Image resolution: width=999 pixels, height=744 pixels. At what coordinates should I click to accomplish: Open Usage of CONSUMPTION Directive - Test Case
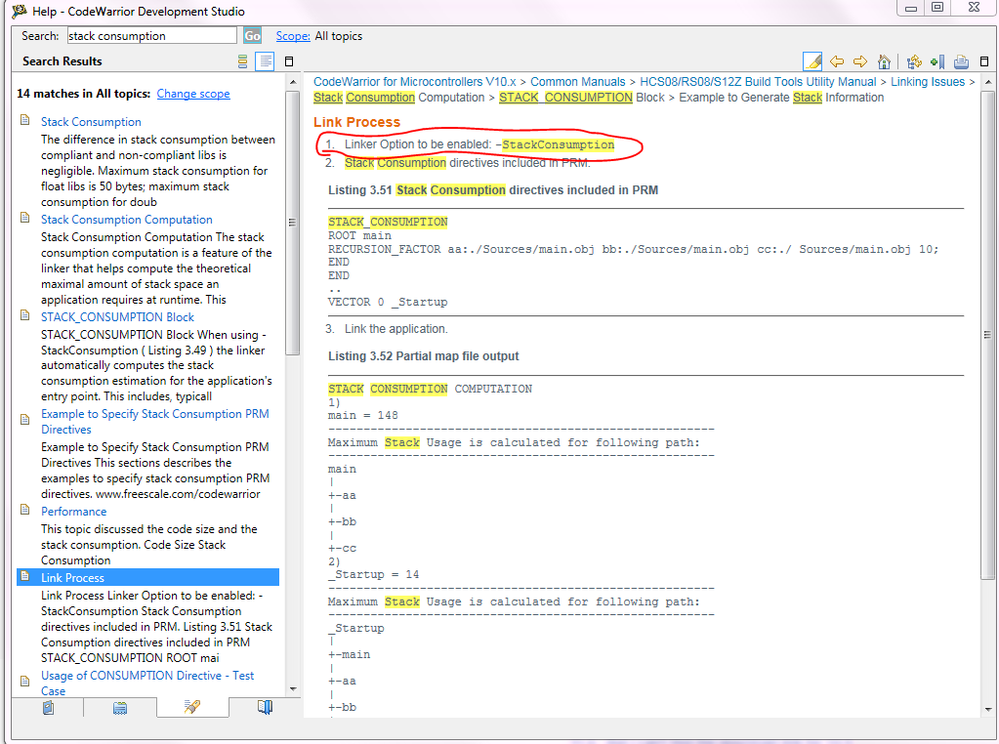click(x=147, y=683)
